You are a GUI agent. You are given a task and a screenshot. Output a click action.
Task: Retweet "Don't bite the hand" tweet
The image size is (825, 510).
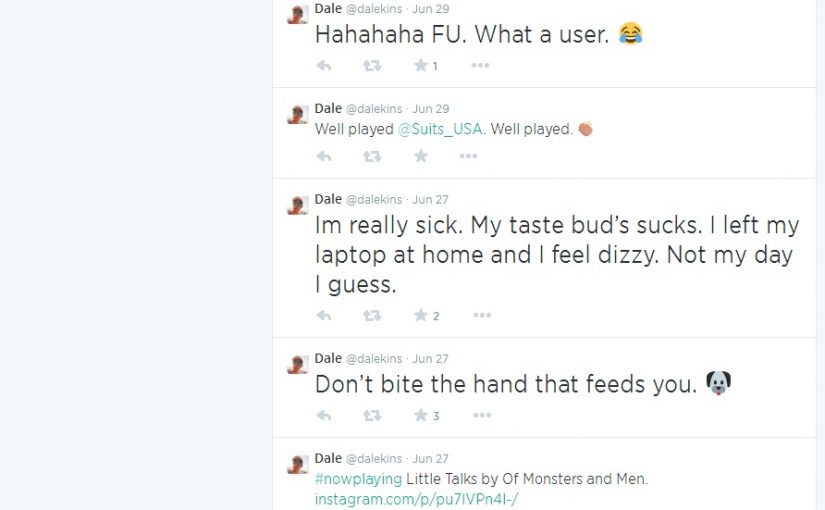point(372,416)
